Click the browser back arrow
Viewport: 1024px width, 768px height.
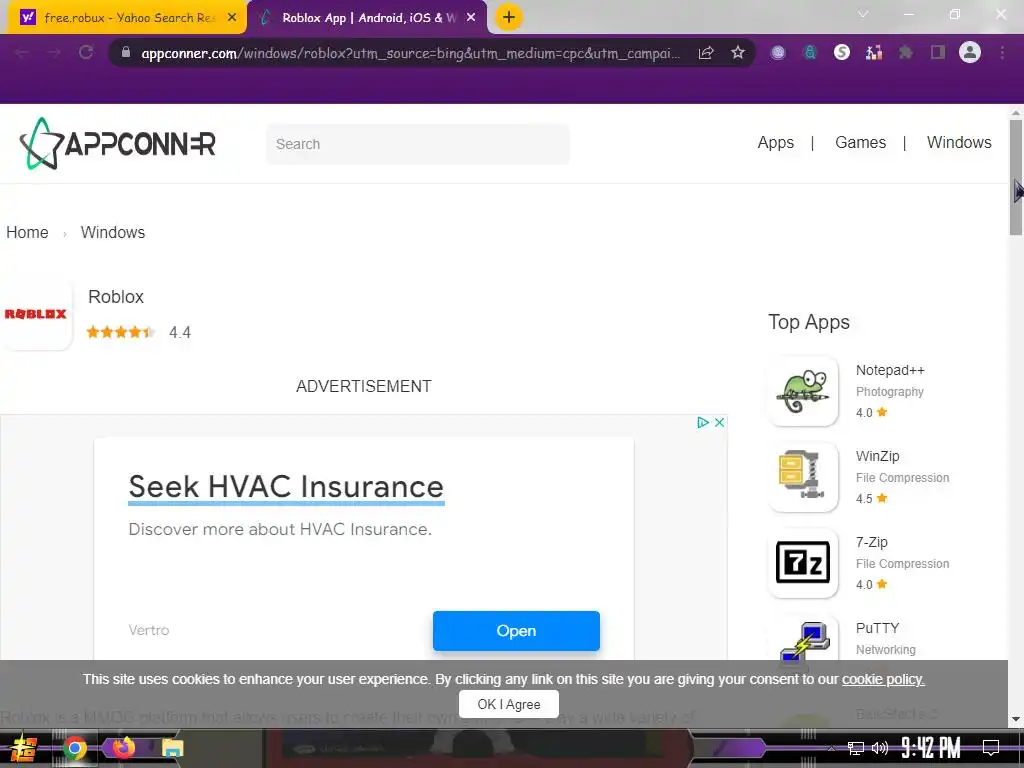pyautogui.click(x=22, y=53)
